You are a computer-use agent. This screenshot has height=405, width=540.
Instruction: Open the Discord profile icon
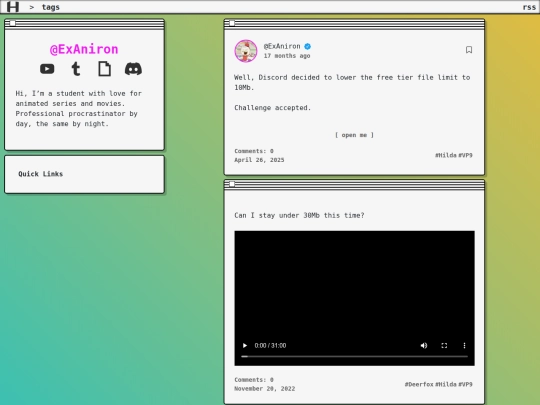133,69
